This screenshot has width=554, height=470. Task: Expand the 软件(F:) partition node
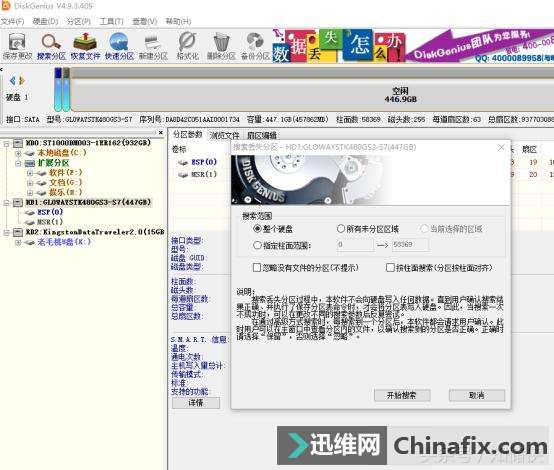tap(30, 173)
